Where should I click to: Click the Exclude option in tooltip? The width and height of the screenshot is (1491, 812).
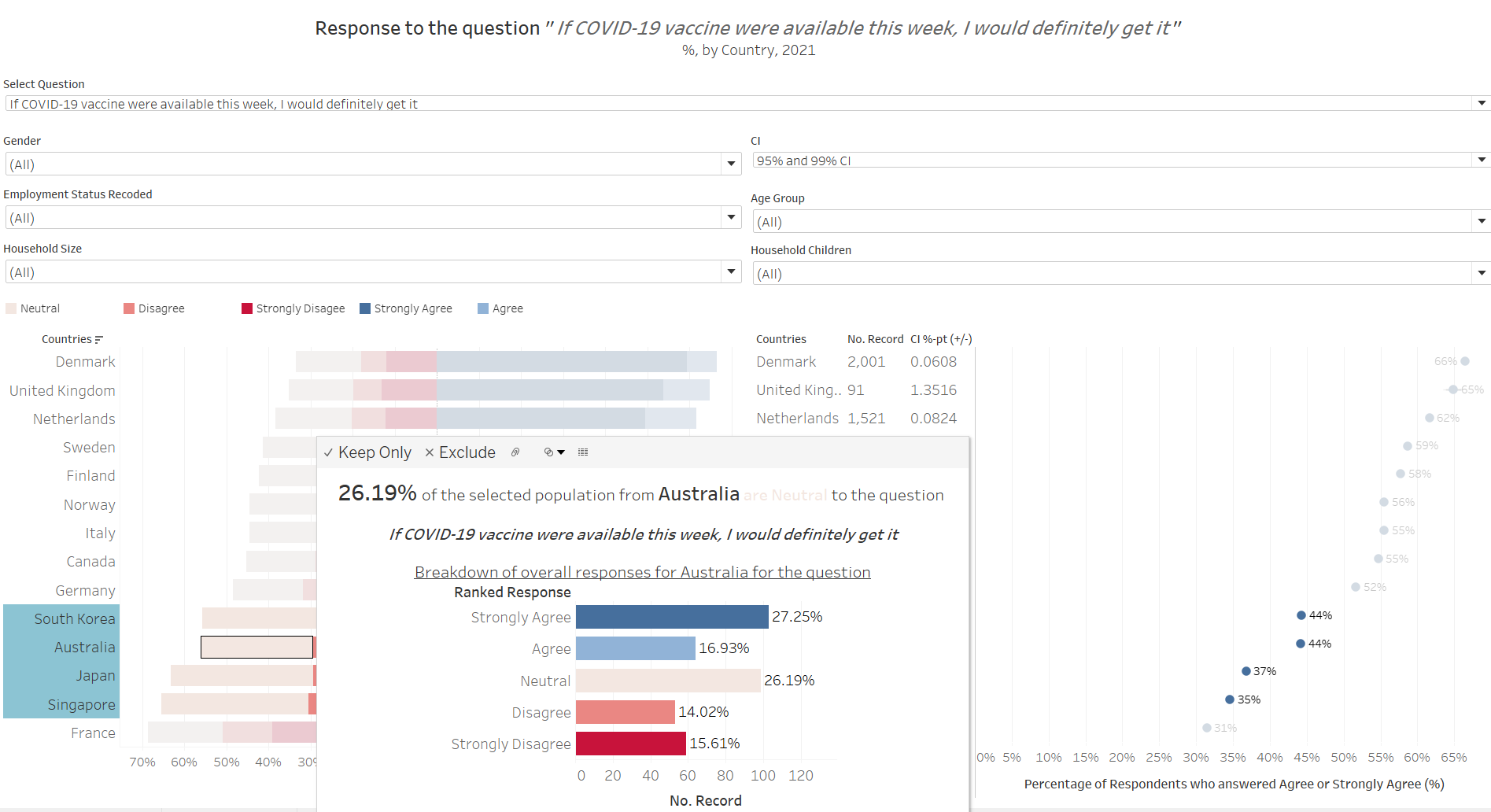[x=460, y=452]
